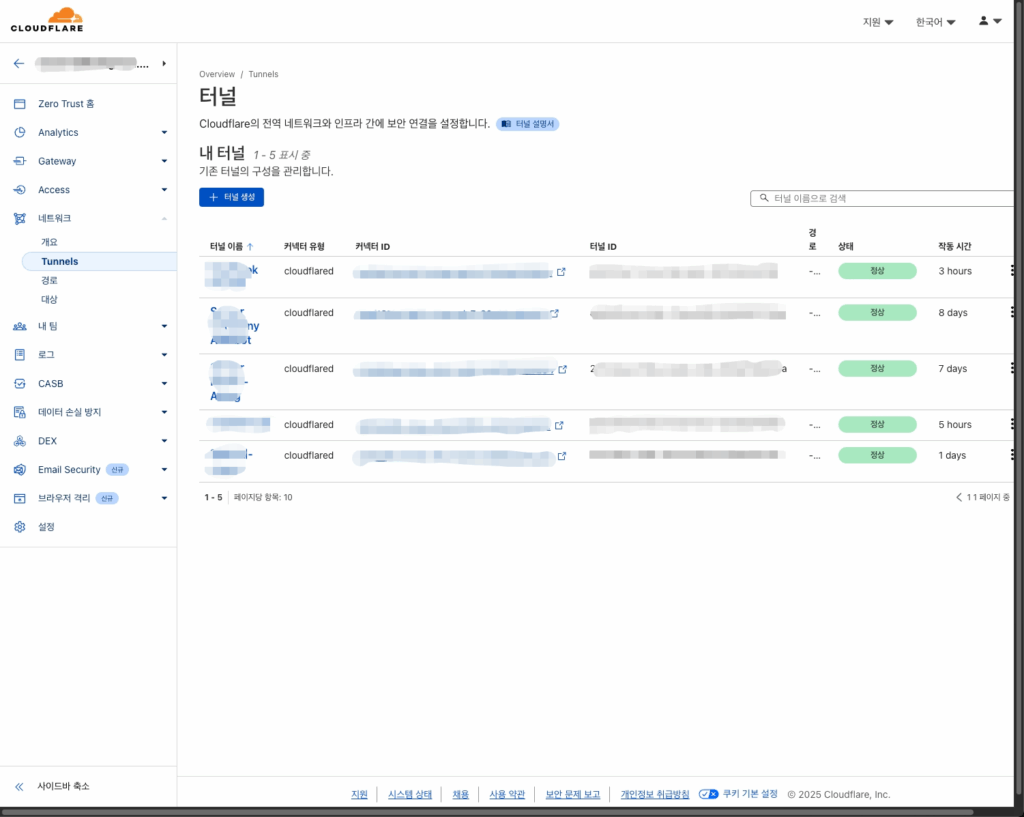Viewport: 1024px width, 817px height.
Task: Open 시스템 상태 footer link
Action: tap(410, 795)
